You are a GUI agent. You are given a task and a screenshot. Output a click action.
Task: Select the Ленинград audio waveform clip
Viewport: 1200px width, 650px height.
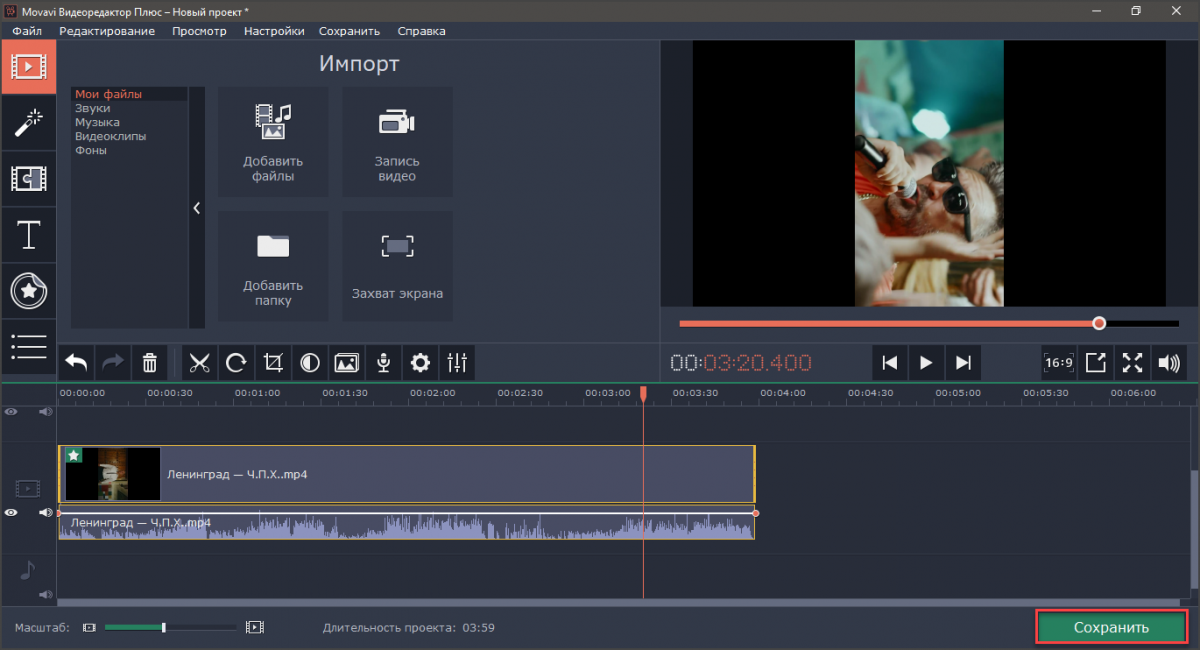click(x=407, y=525)
